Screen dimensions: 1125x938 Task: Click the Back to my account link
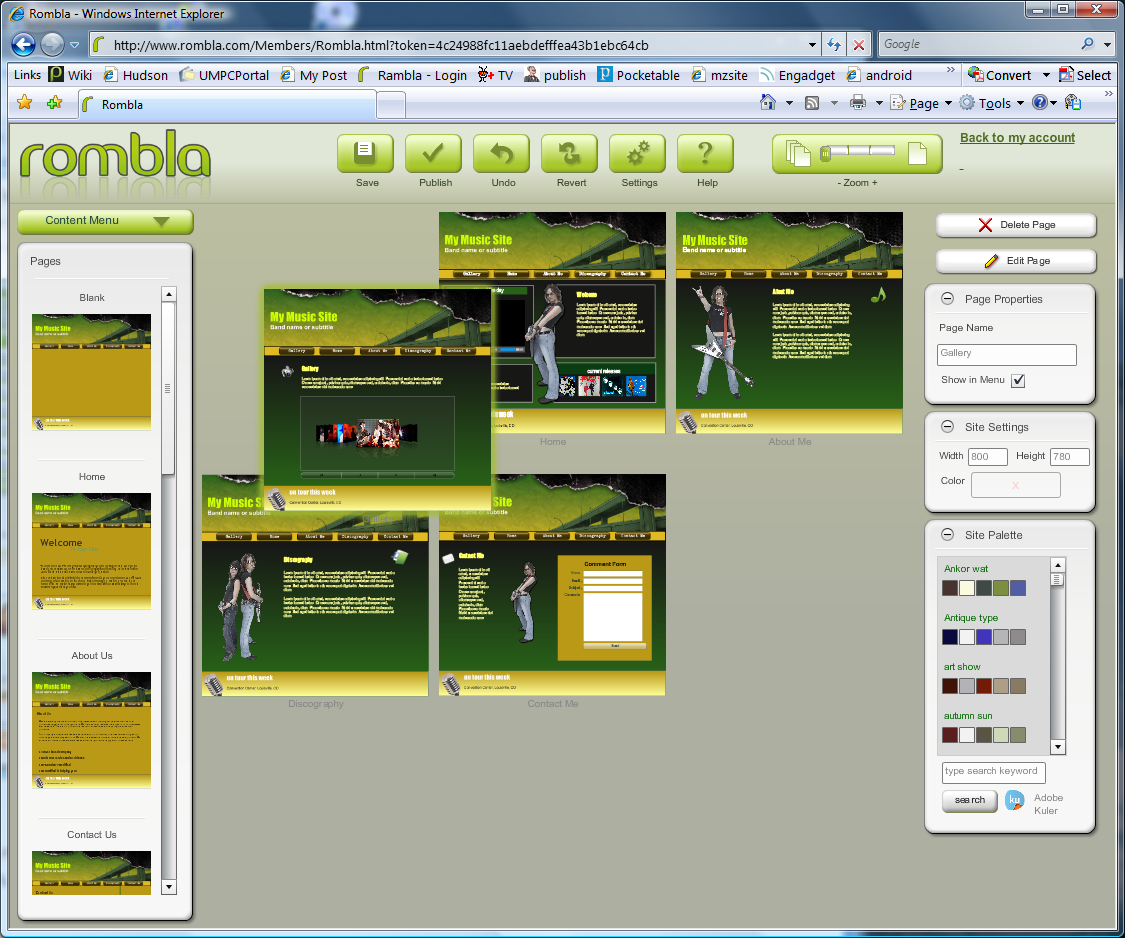pyautogui.click(x=1016, y=137)
